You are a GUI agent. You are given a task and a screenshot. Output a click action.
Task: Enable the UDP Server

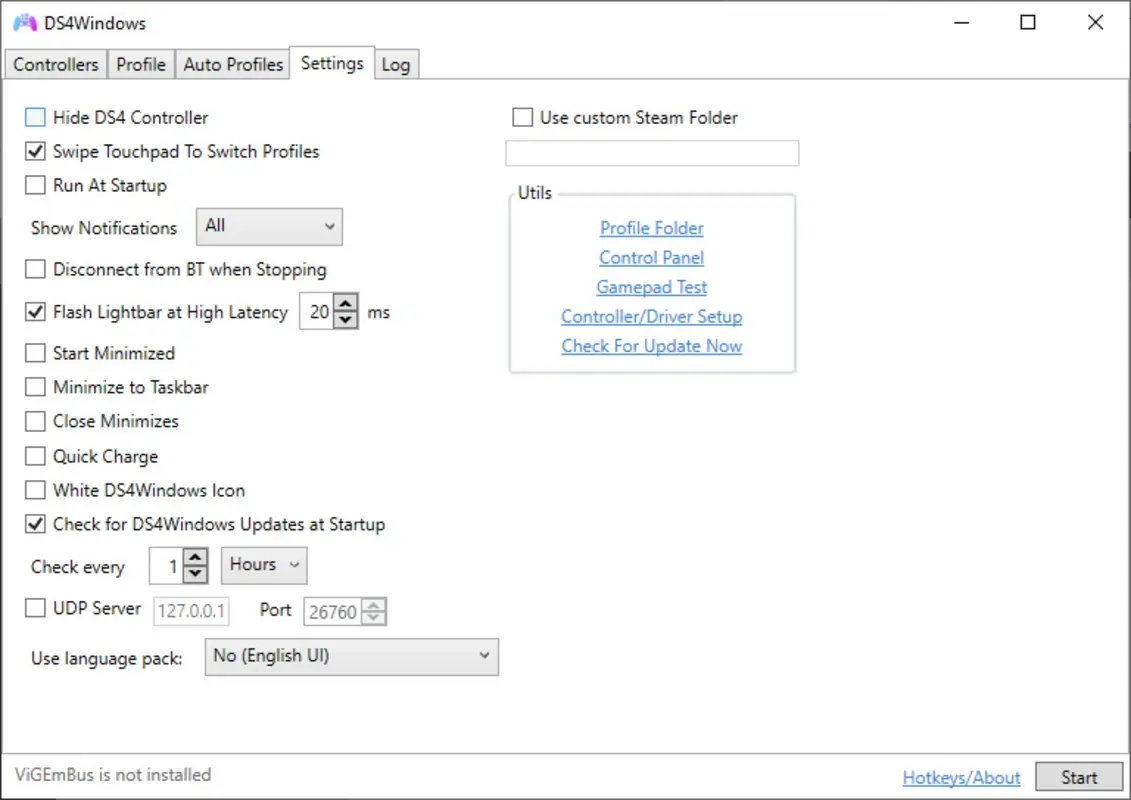tap(35, 608)
